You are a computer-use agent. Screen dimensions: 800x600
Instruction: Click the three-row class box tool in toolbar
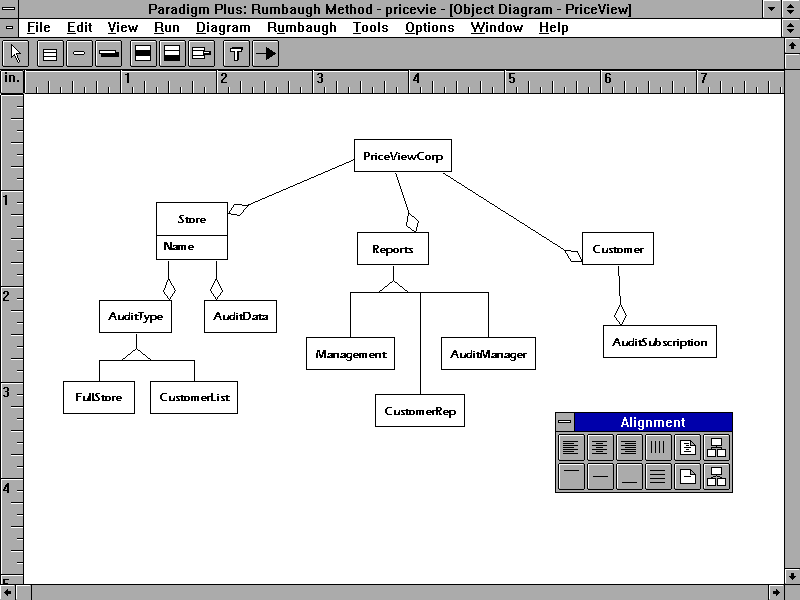[49, 53]
